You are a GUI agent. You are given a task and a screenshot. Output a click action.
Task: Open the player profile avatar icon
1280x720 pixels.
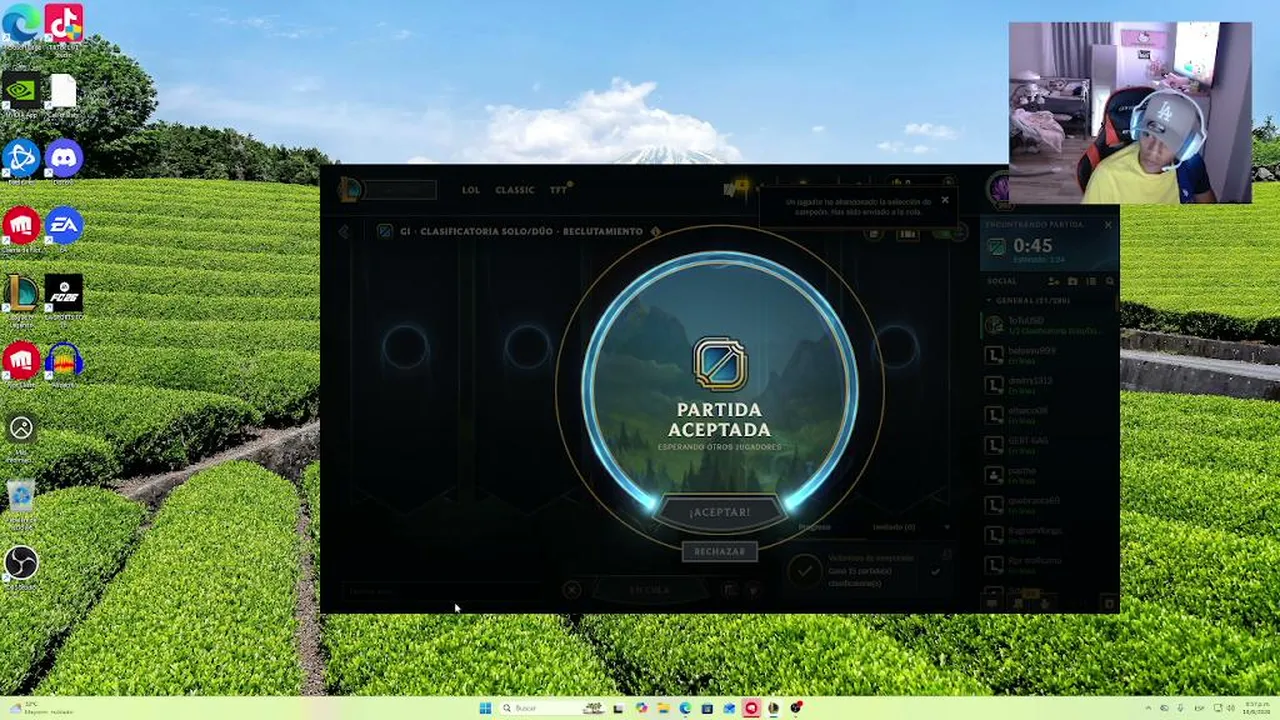tap(998, 188)
